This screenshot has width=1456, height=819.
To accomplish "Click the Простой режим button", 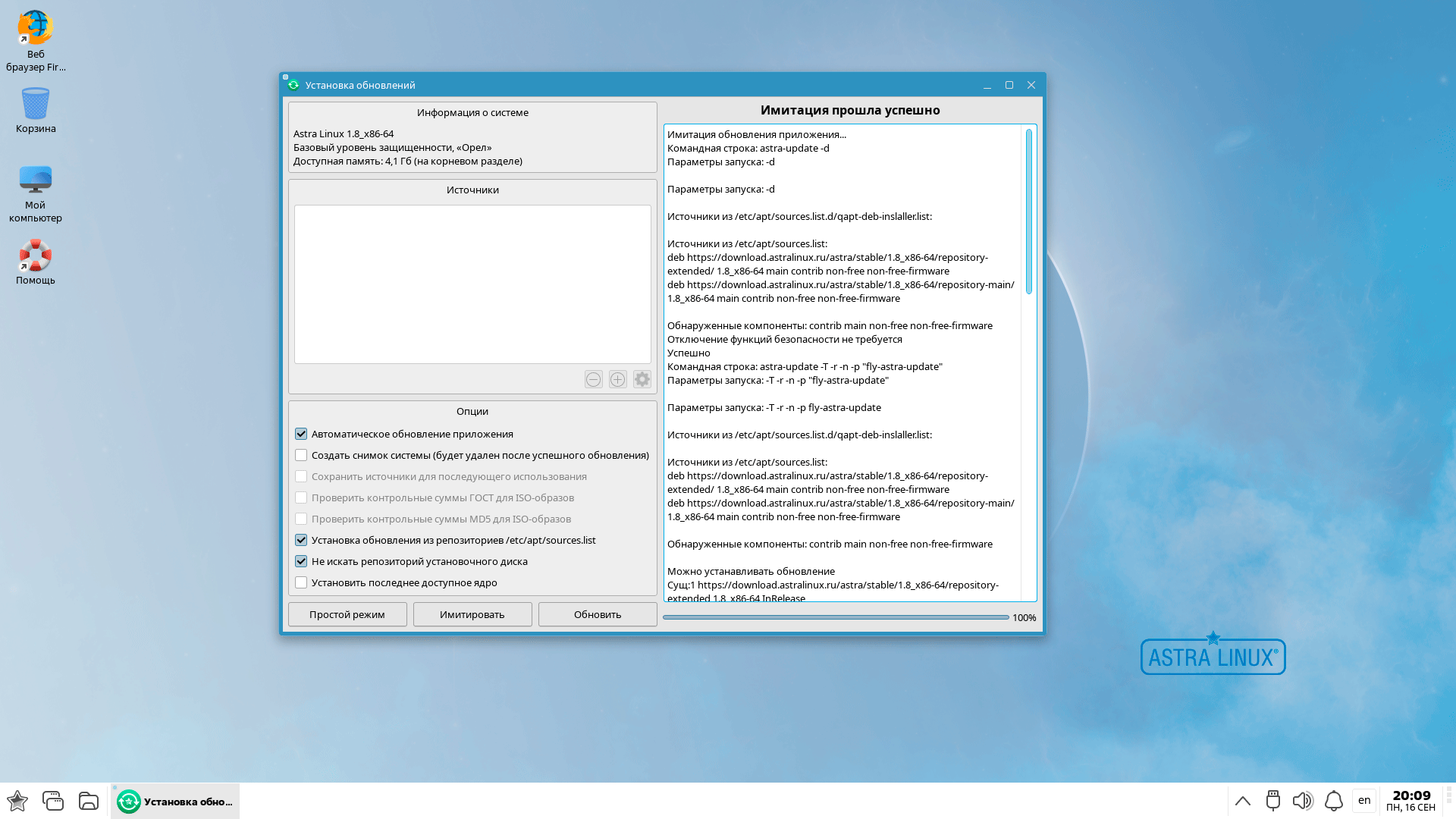I will point(347,614).
